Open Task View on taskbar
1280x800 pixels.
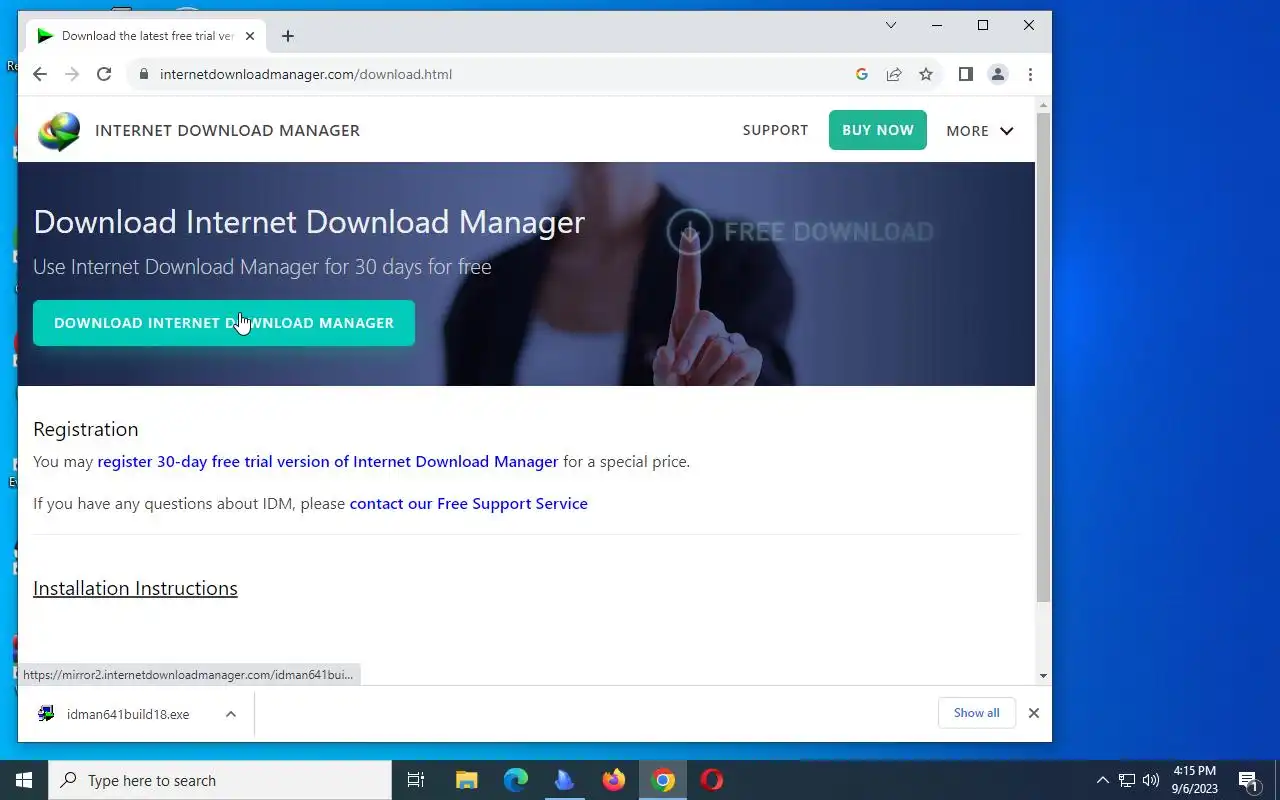pyautogui.click(x=416, y=780)
